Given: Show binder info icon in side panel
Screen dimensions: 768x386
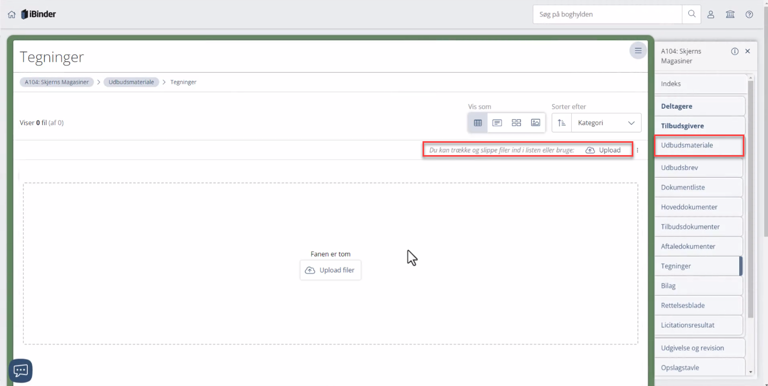Looking at the screenshot, I should pyautogui.click(x=735, y=51).
